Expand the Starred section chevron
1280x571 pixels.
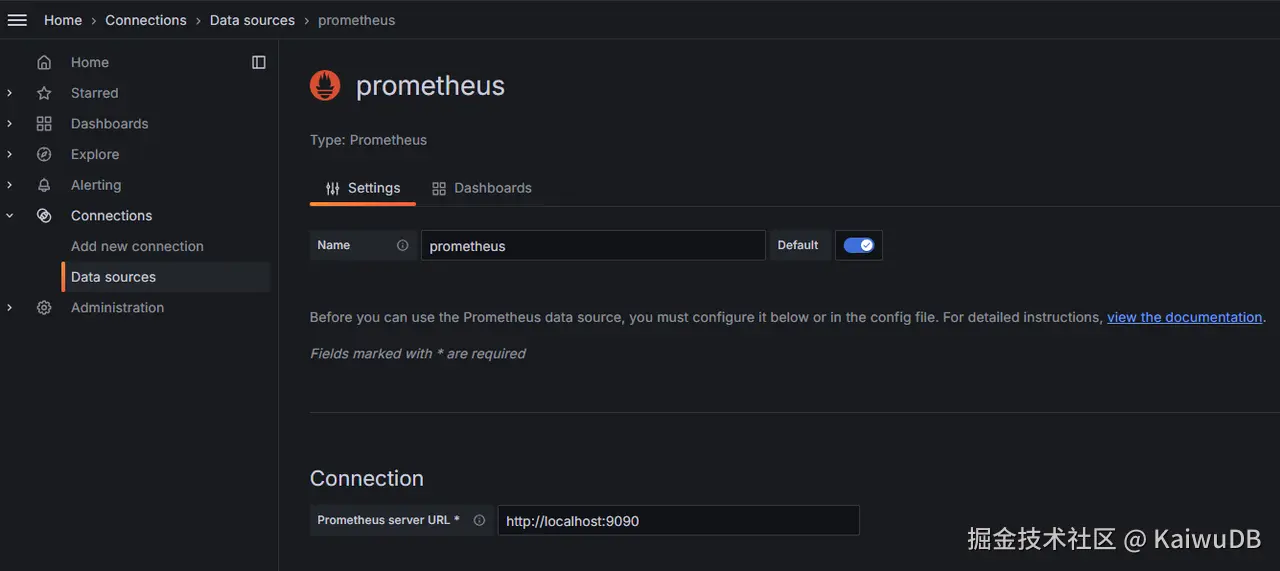(x=10, y=93)
